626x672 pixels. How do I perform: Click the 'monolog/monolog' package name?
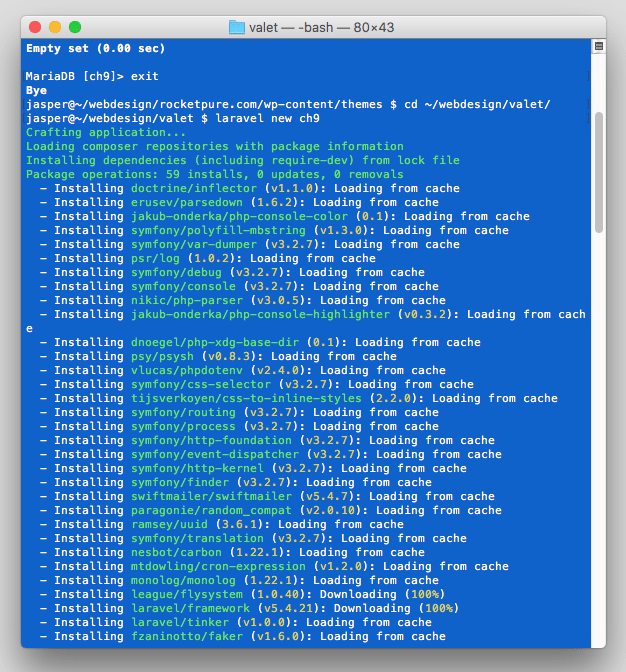point(183,580)
